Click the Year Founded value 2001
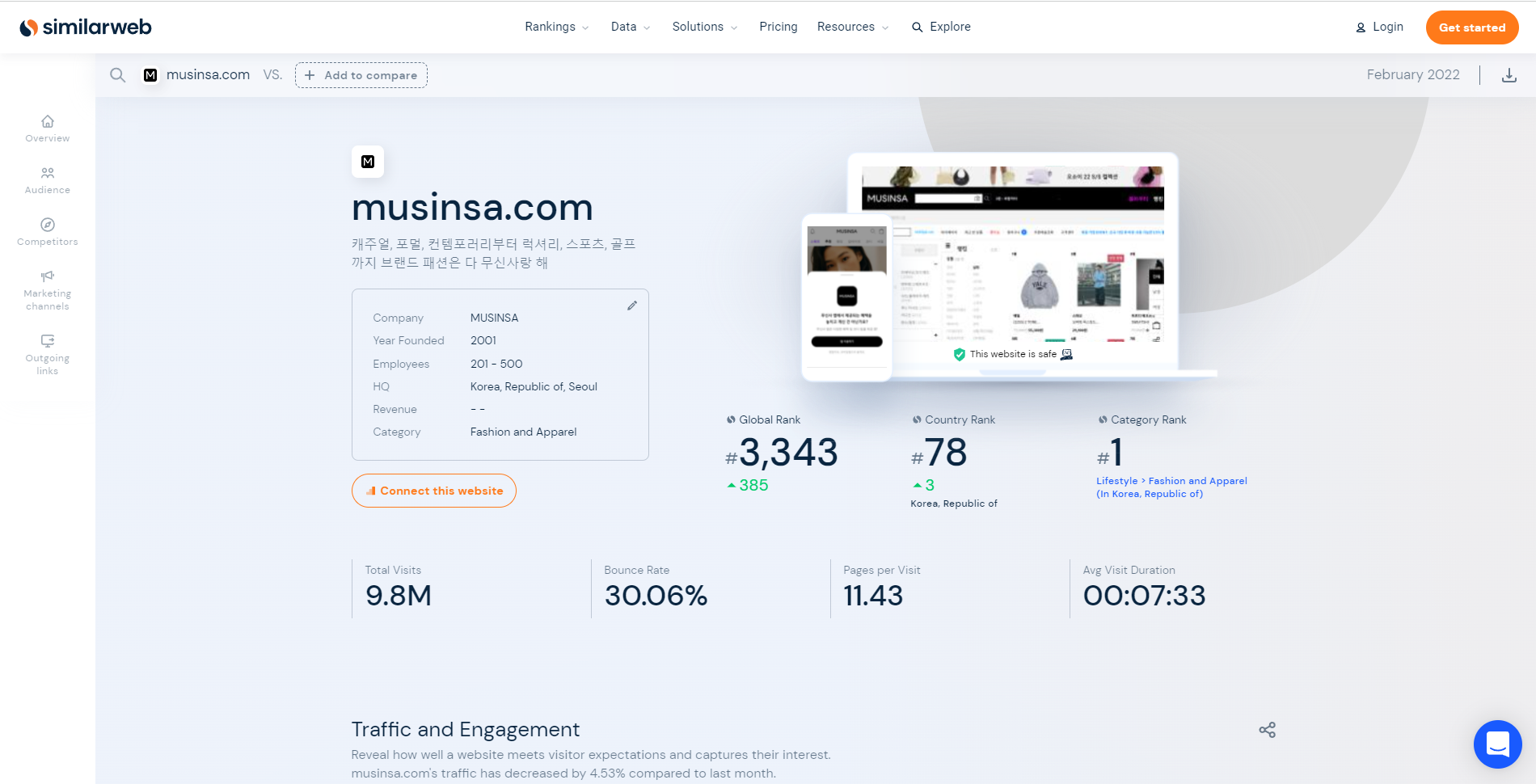 point(483,340)
